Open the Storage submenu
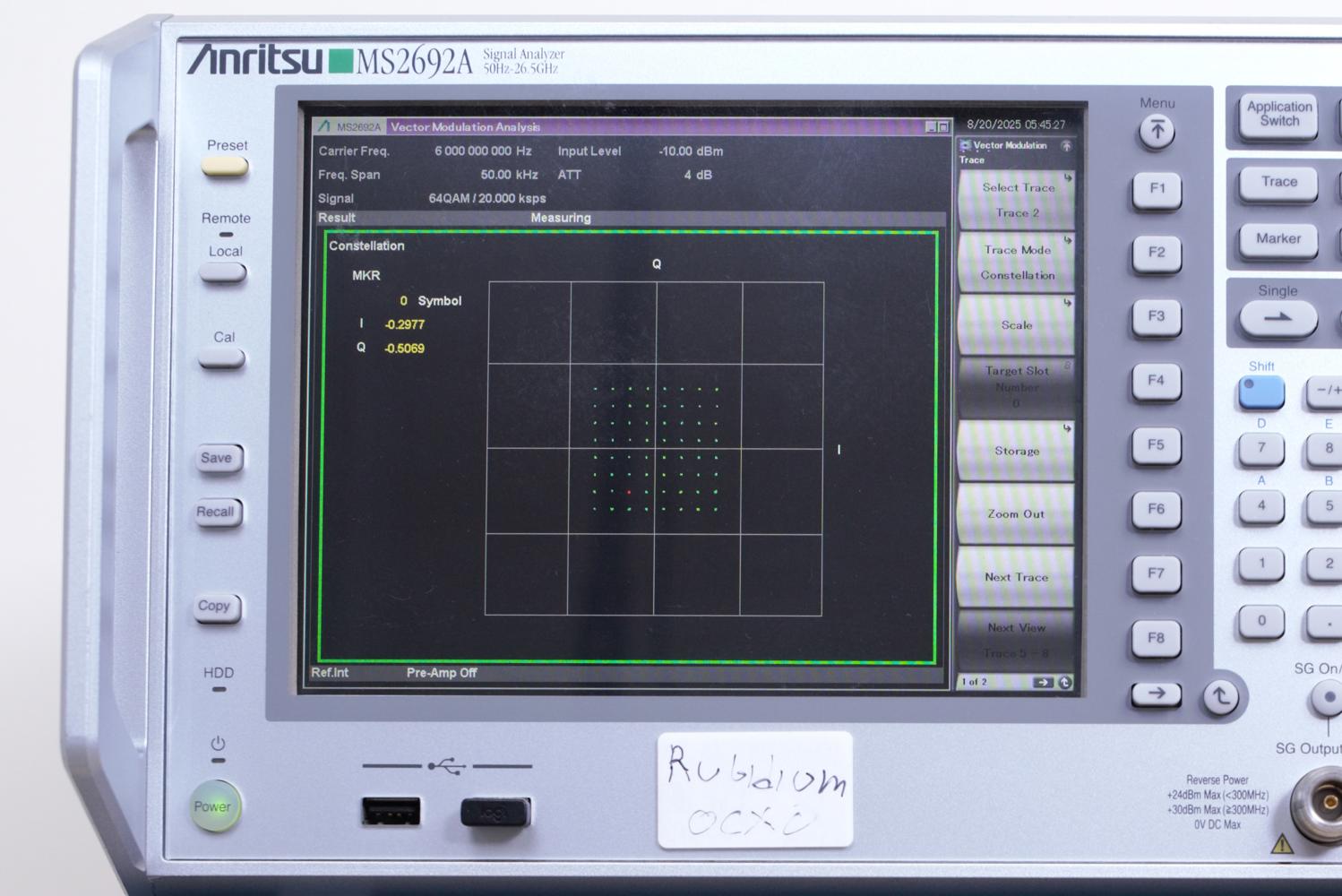1342x896 pixels. [x=1016, y=451]
